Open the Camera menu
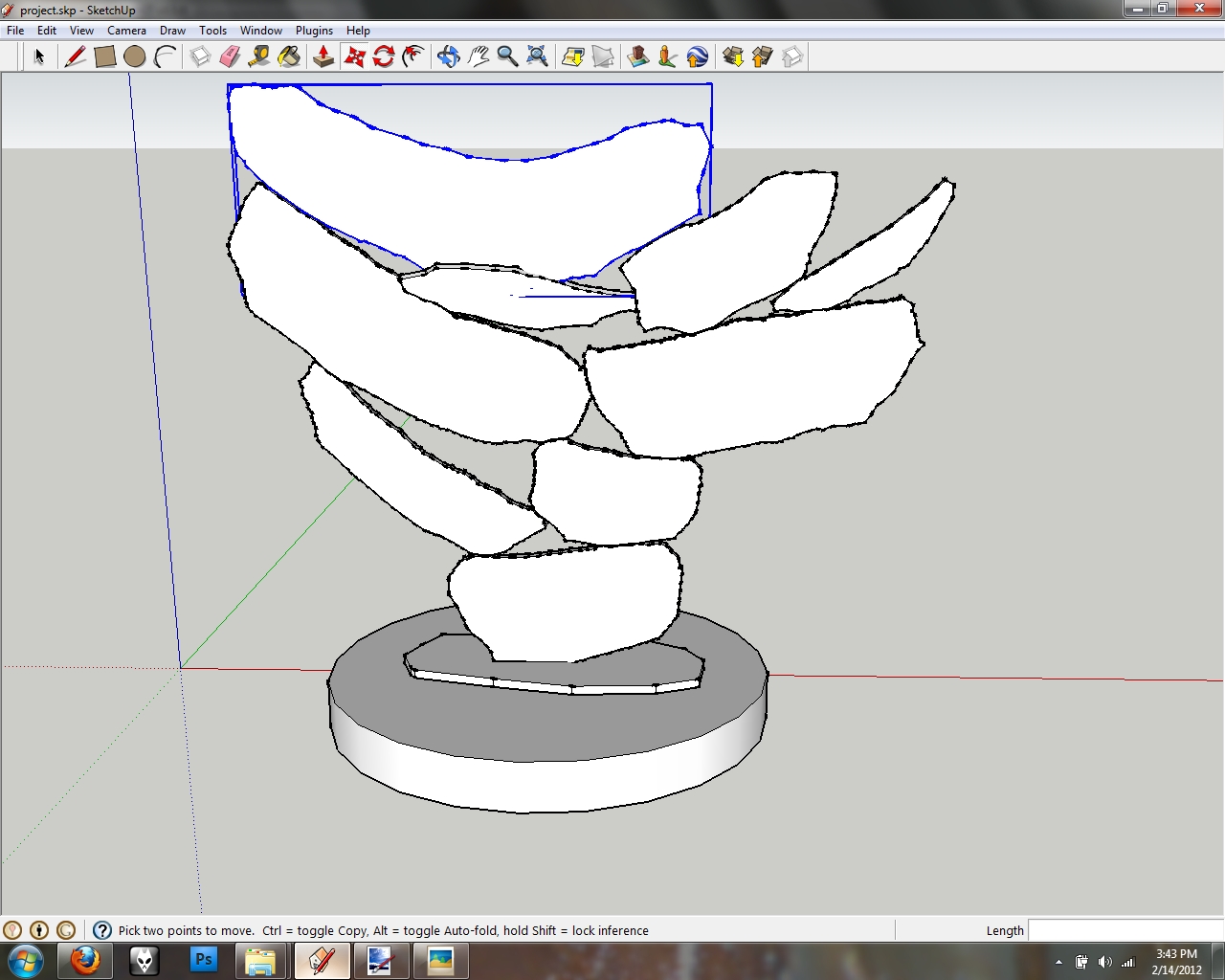The width and height of the screenshot is (1225, 980). pos(126,31)
